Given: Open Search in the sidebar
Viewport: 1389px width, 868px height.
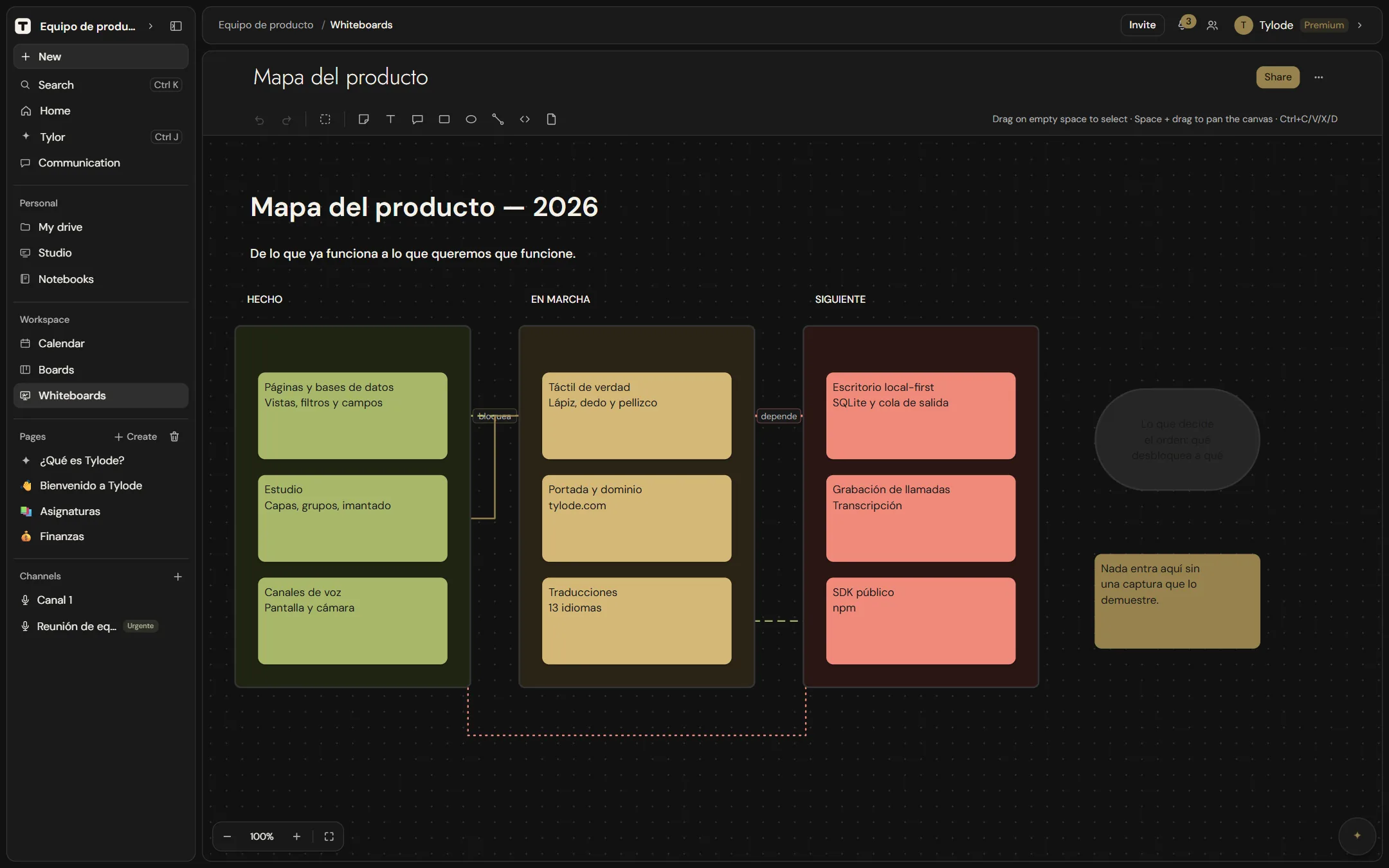Looking at the screenshot, I should [101, 85].
